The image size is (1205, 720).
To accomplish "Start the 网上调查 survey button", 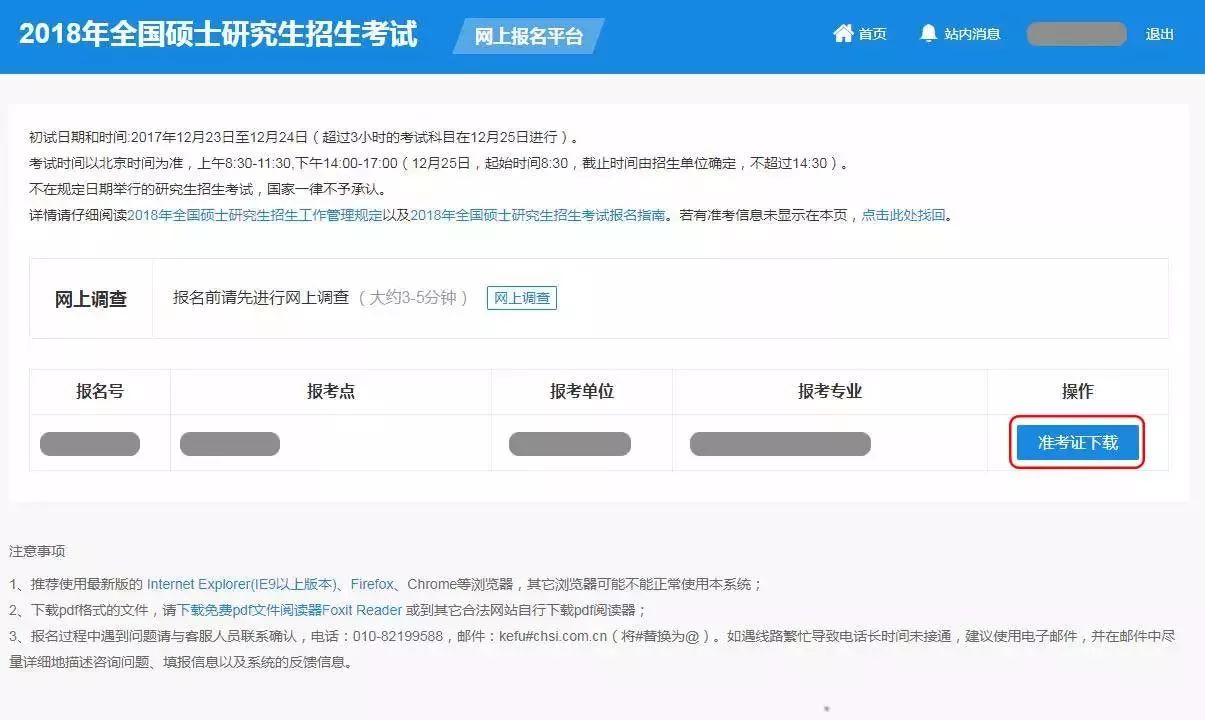I will (522, 298).
